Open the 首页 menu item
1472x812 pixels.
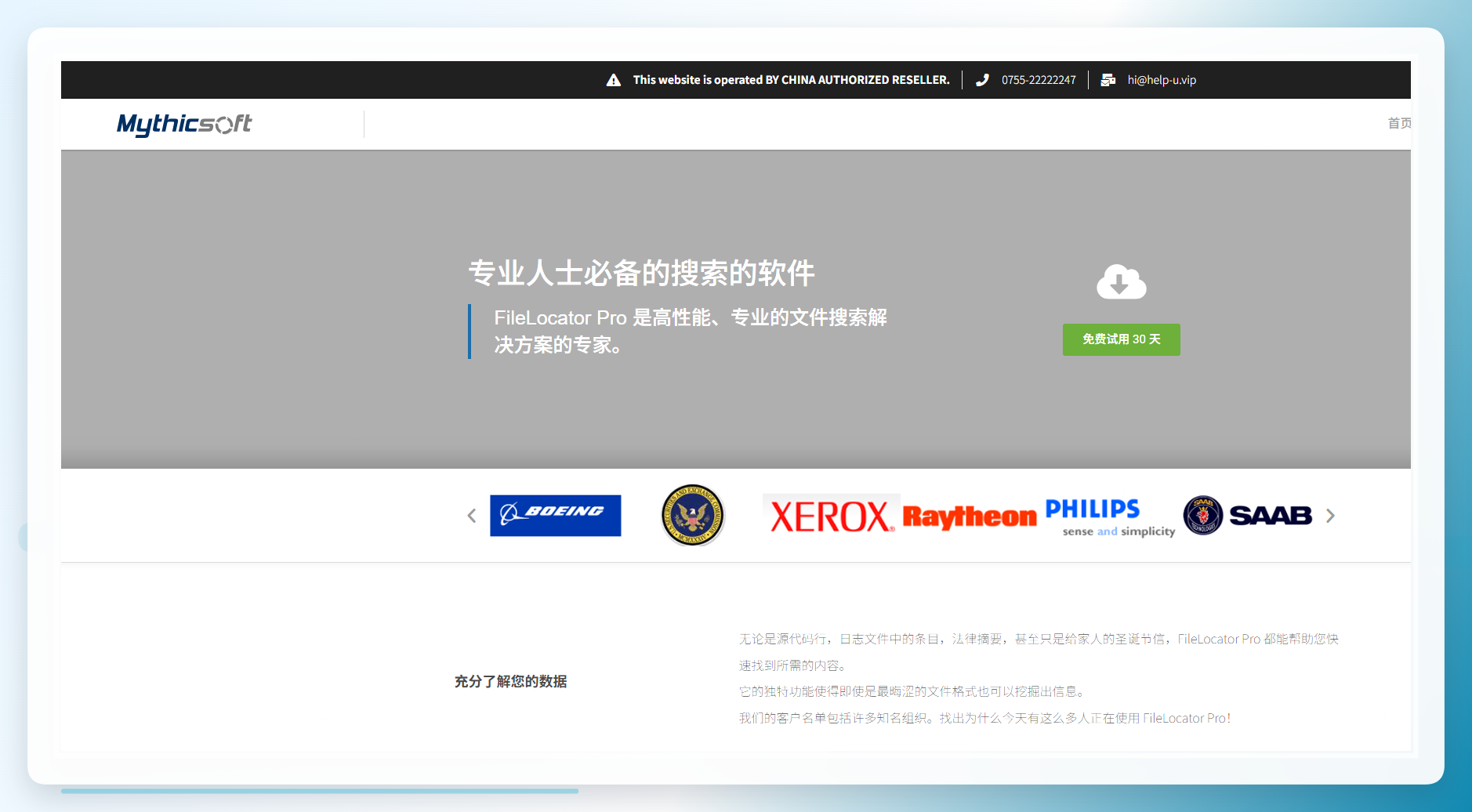(1399, 123)
